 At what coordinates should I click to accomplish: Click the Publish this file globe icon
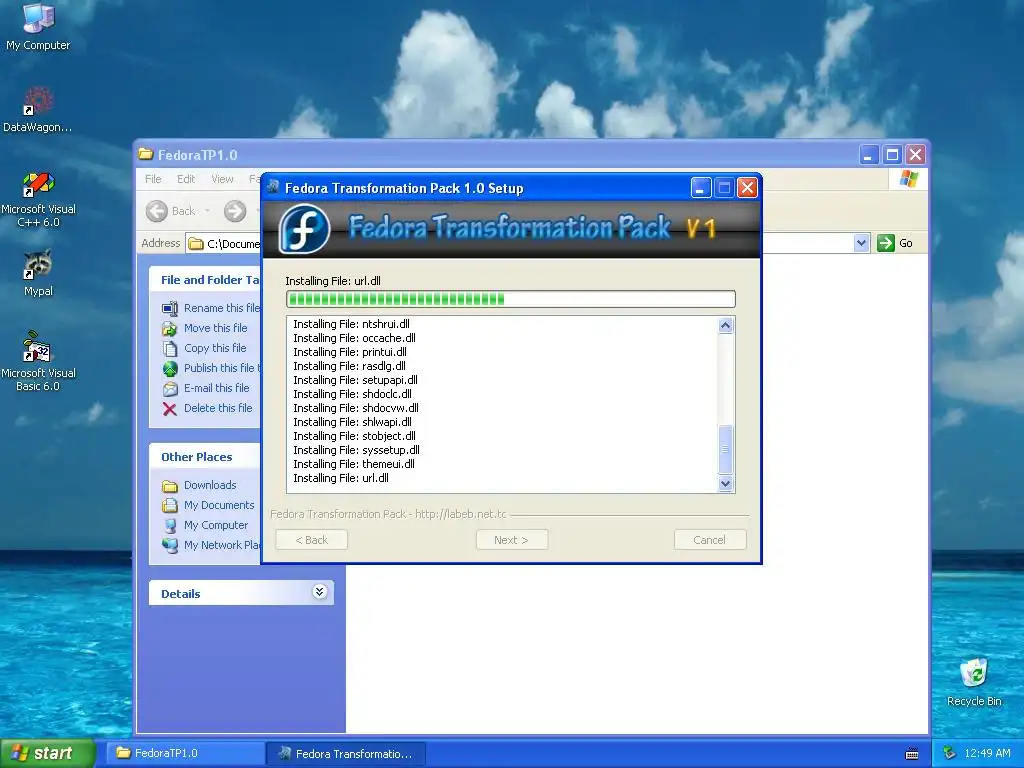pos(170,368)
